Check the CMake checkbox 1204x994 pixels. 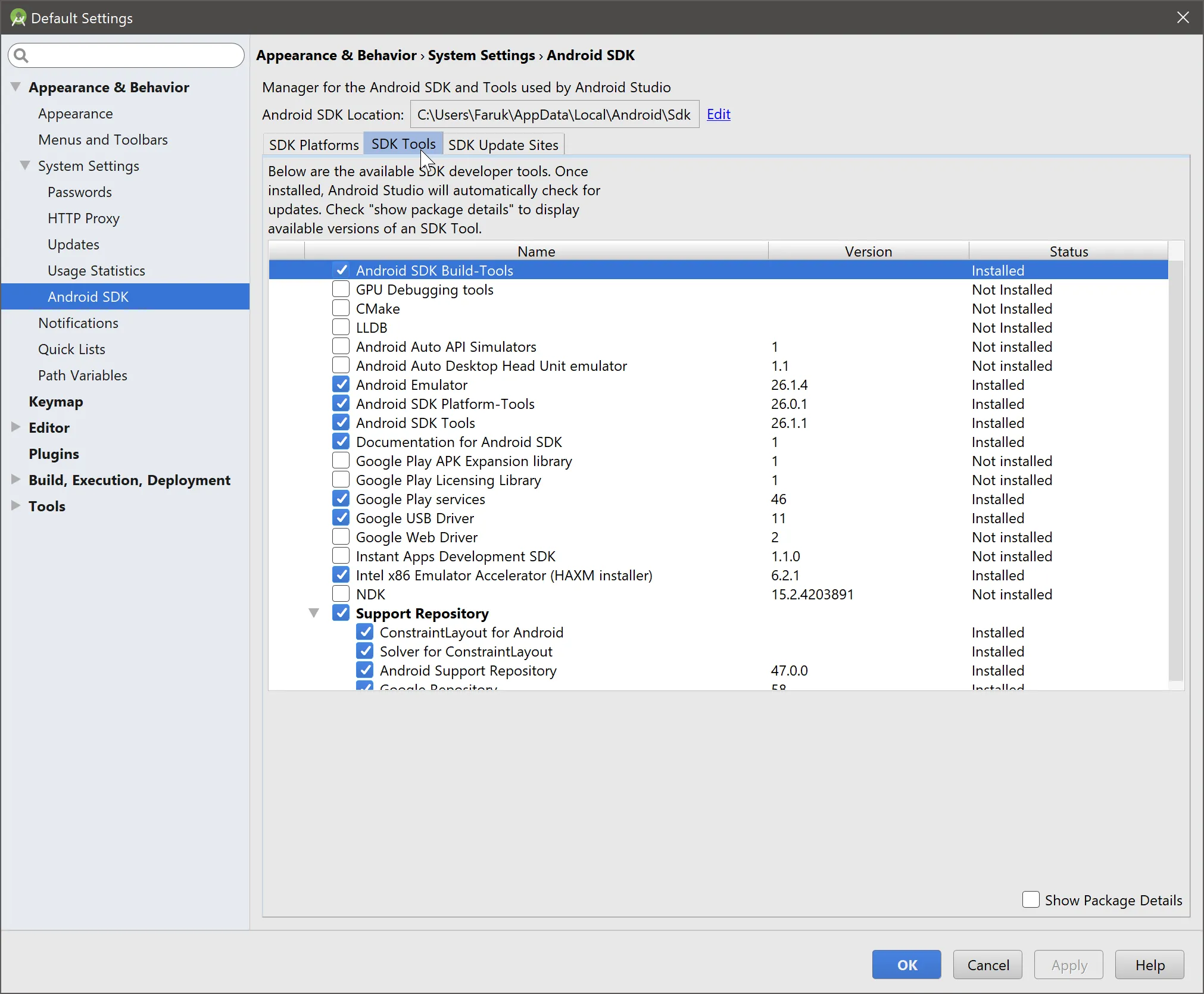pyautogui.click(x=339, y=308)
